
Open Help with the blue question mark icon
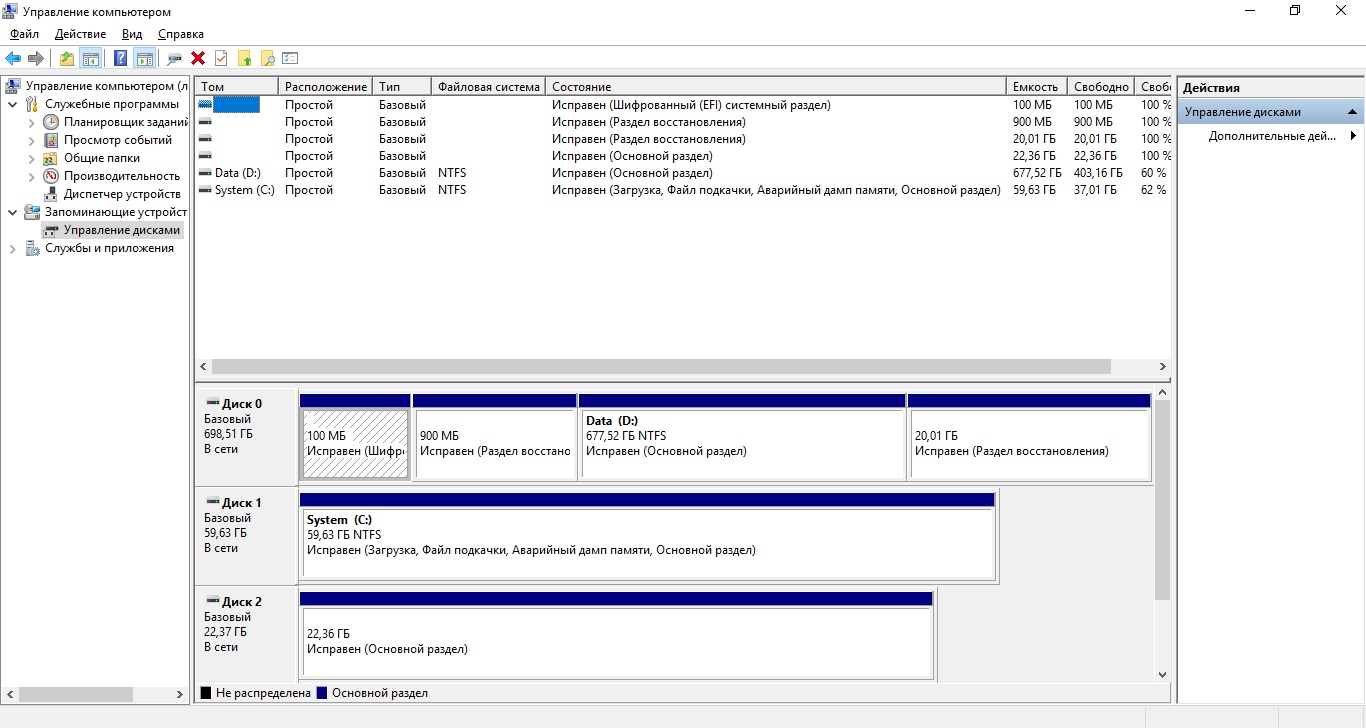tap(120, 58)
